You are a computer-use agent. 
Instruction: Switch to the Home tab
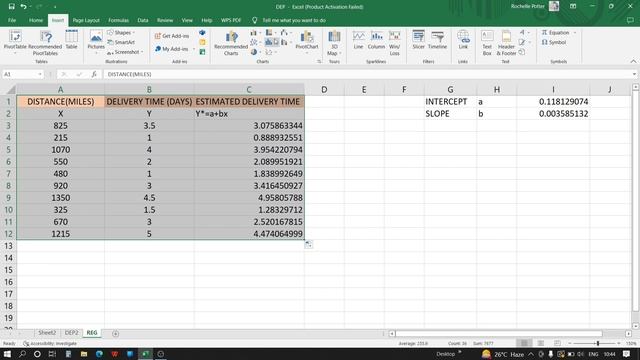click(36, 20)
